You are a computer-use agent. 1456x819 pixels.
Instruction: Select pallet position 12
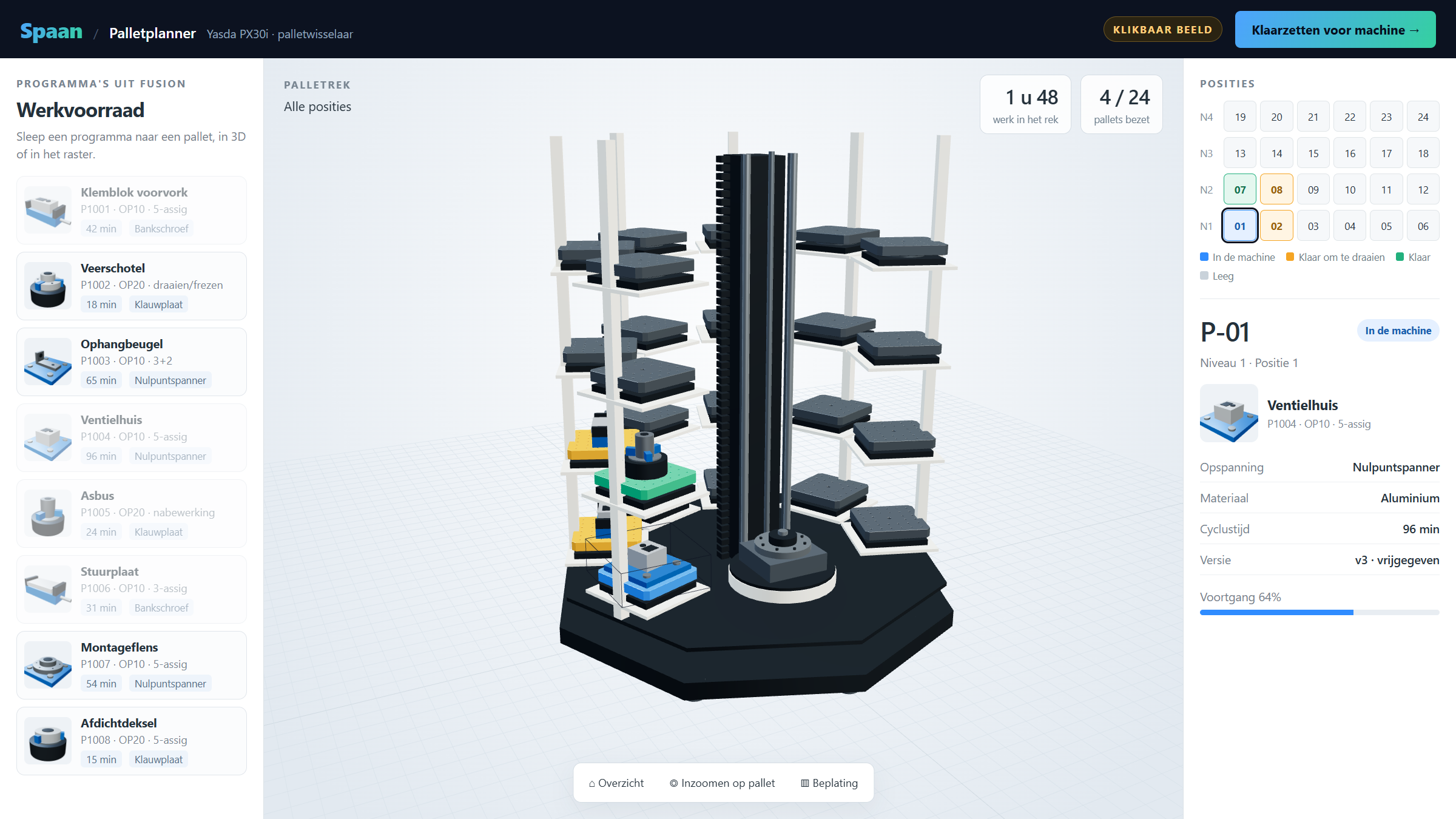coord(1423,189)
